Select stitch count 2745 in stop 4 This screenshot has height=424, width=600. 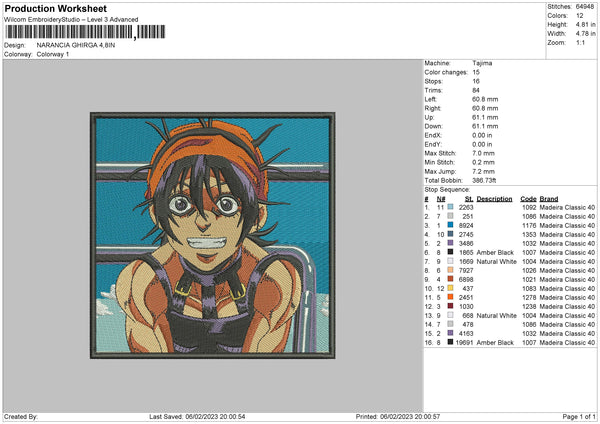tap(466, 235)
